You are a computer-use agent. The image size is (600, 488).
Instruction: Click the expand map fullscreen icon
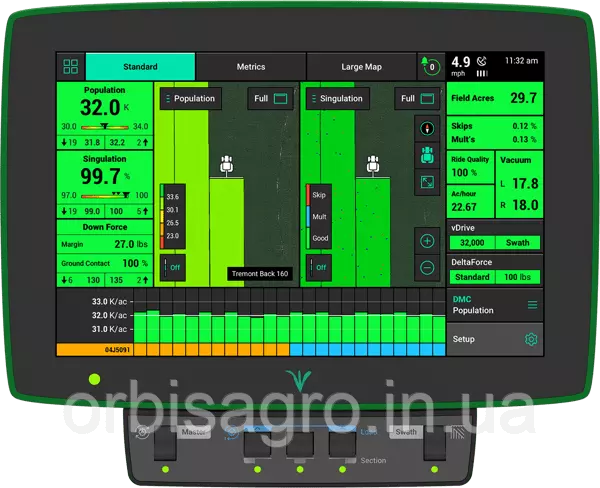click(x=427, y=183)
